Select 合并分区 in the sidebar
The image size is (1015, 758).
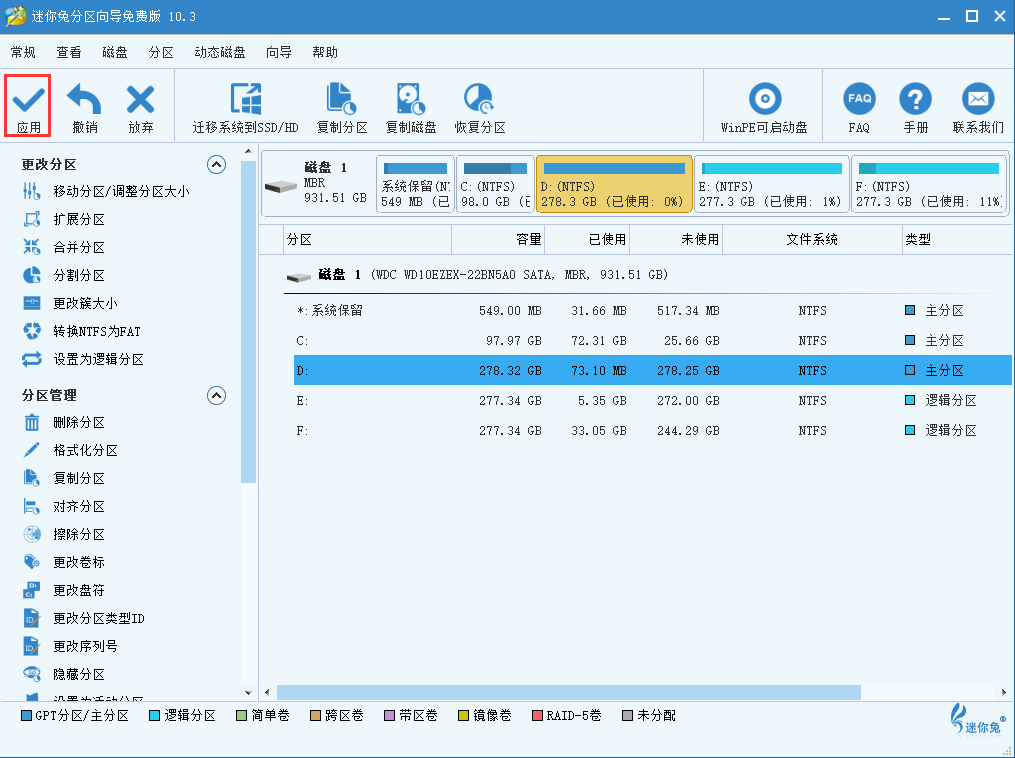(x=79, y=247)
